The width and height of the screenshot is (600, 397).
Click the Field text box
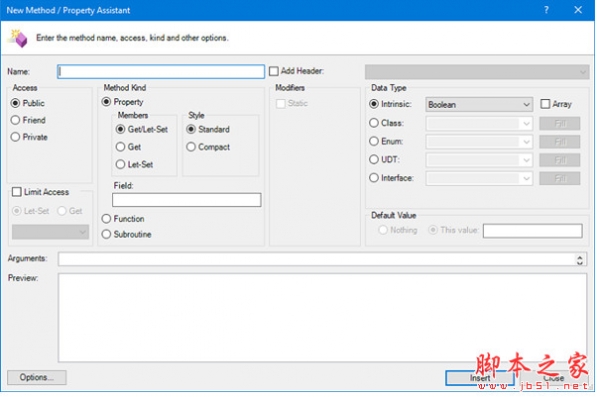coord(187,200)
